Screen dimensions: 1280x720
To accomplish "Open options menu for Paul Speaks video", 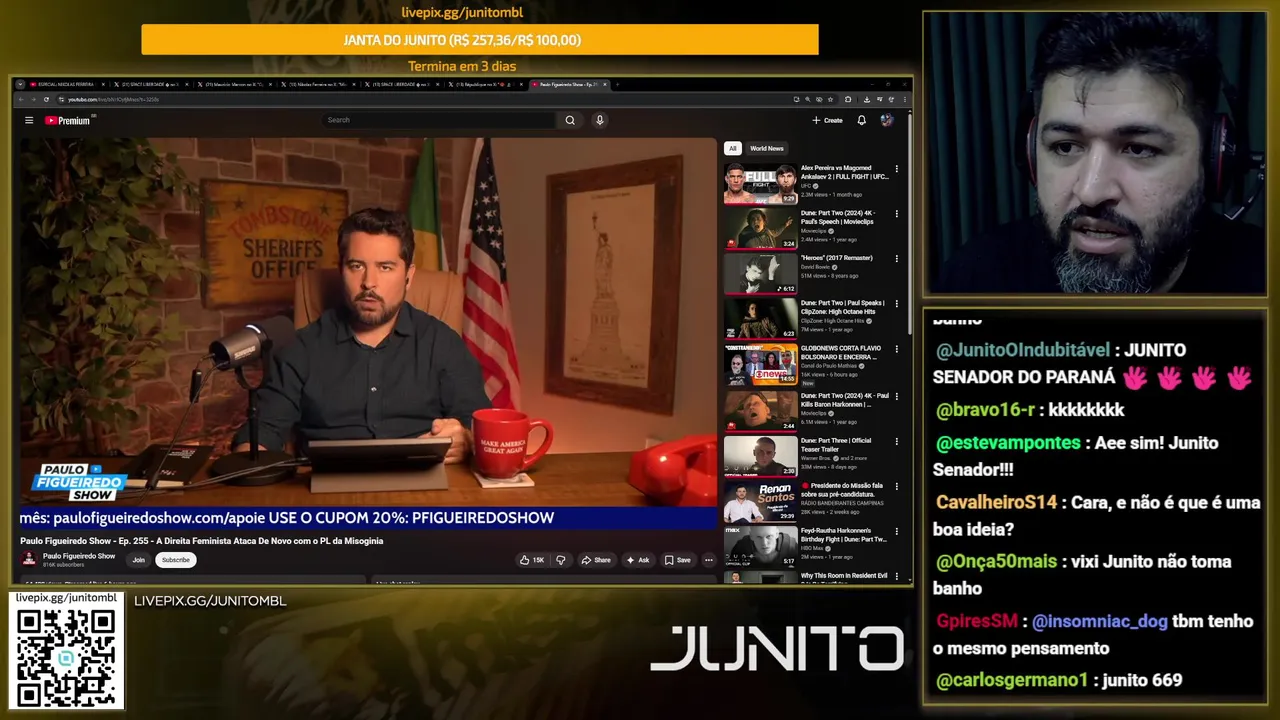I will point(896,303).
